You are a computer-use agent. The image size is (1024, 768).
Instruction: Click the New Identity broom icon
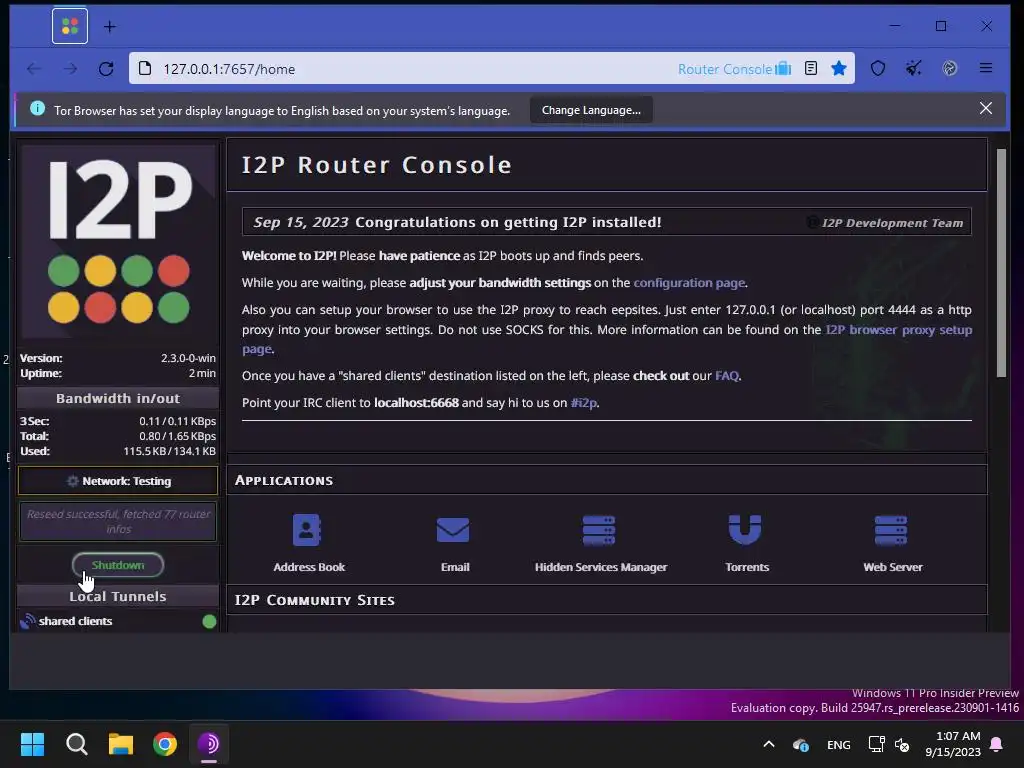pyautogui.click(x=914, y=68)
